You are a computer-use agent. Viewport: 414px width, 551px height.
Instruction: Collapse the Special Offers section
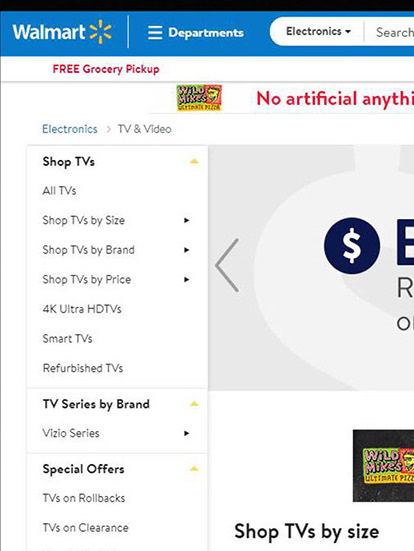click(x=194, y=469)
